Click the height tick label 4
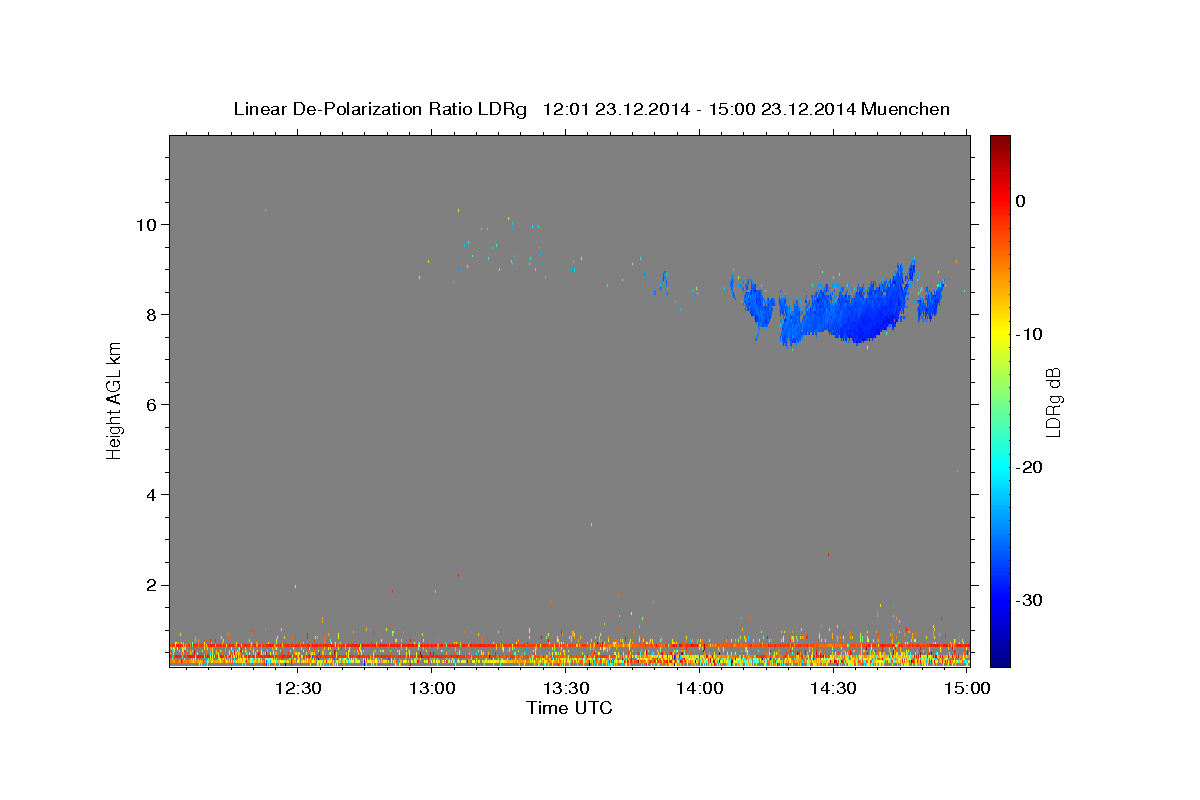The height and width of the screenshot is (800, 1200). pos(150,495)
